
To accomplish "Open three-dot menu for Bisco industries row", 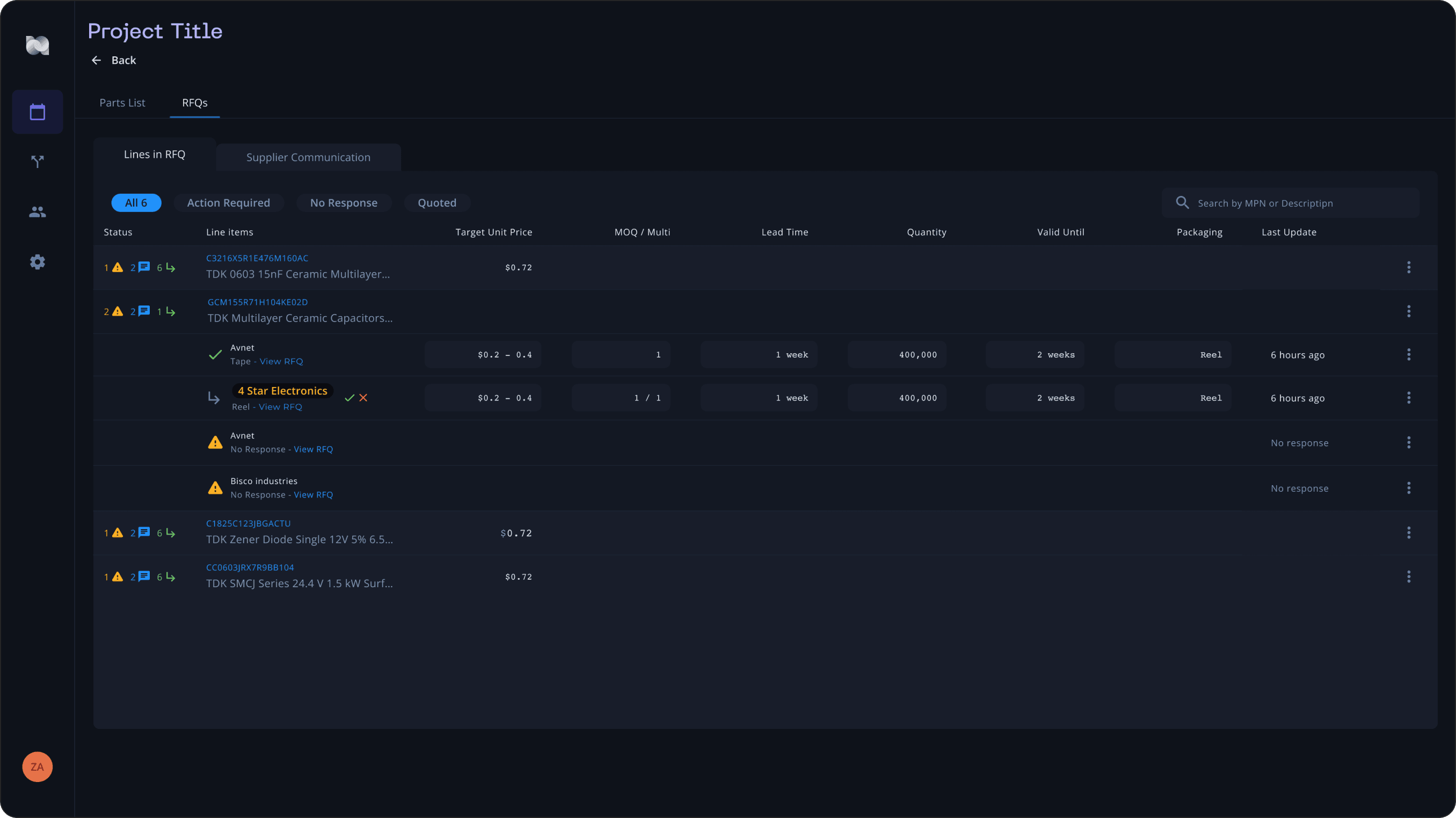I will pos(1409,487).
